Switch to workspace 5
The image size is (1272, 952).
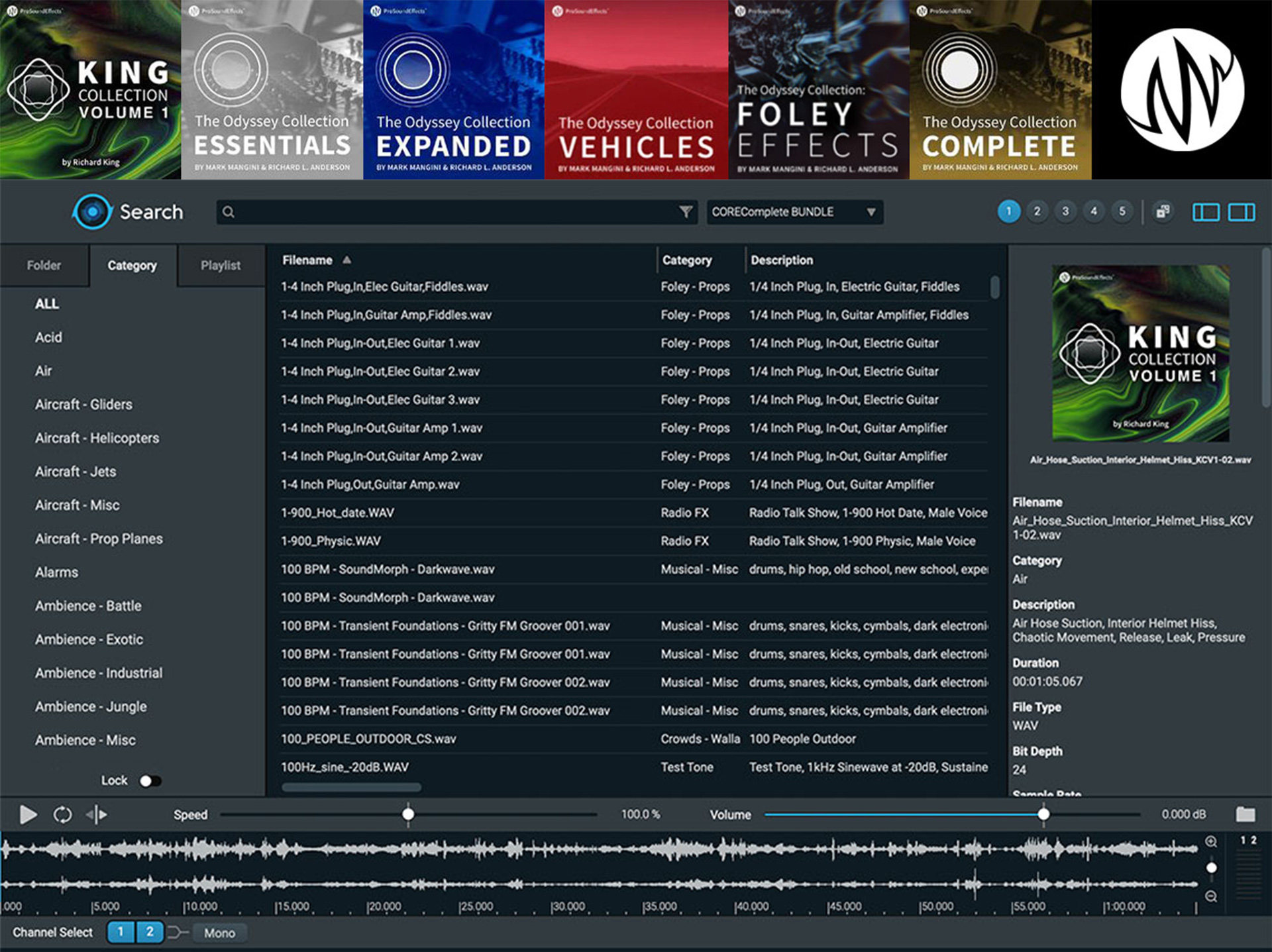coord(1122,211)
